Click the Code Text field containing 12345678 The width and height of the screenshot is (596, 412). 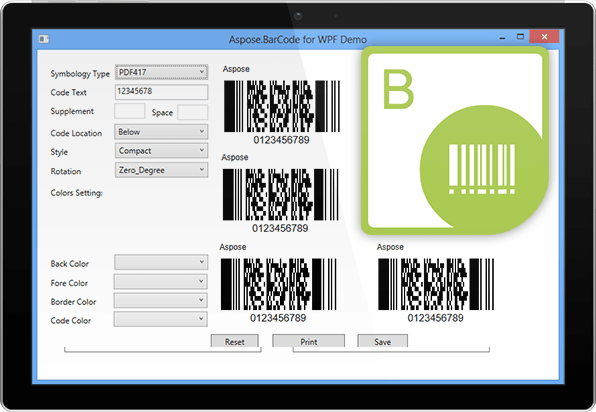(x=161, y=92)
